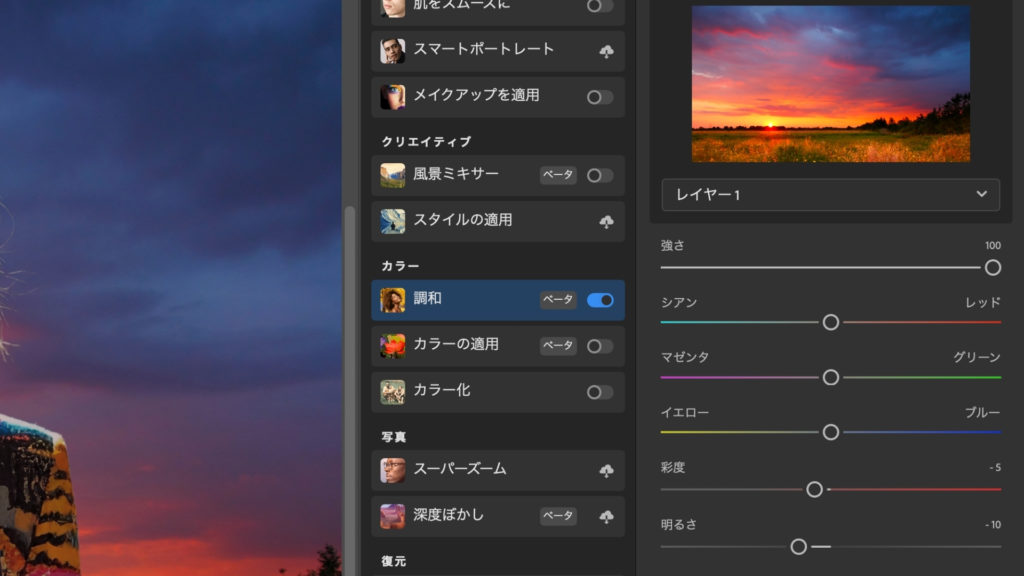Toggle on メイクアップを適用 filter
Image resolution: width=1024 pixels, height=576 pixels.
coord(600,97)
